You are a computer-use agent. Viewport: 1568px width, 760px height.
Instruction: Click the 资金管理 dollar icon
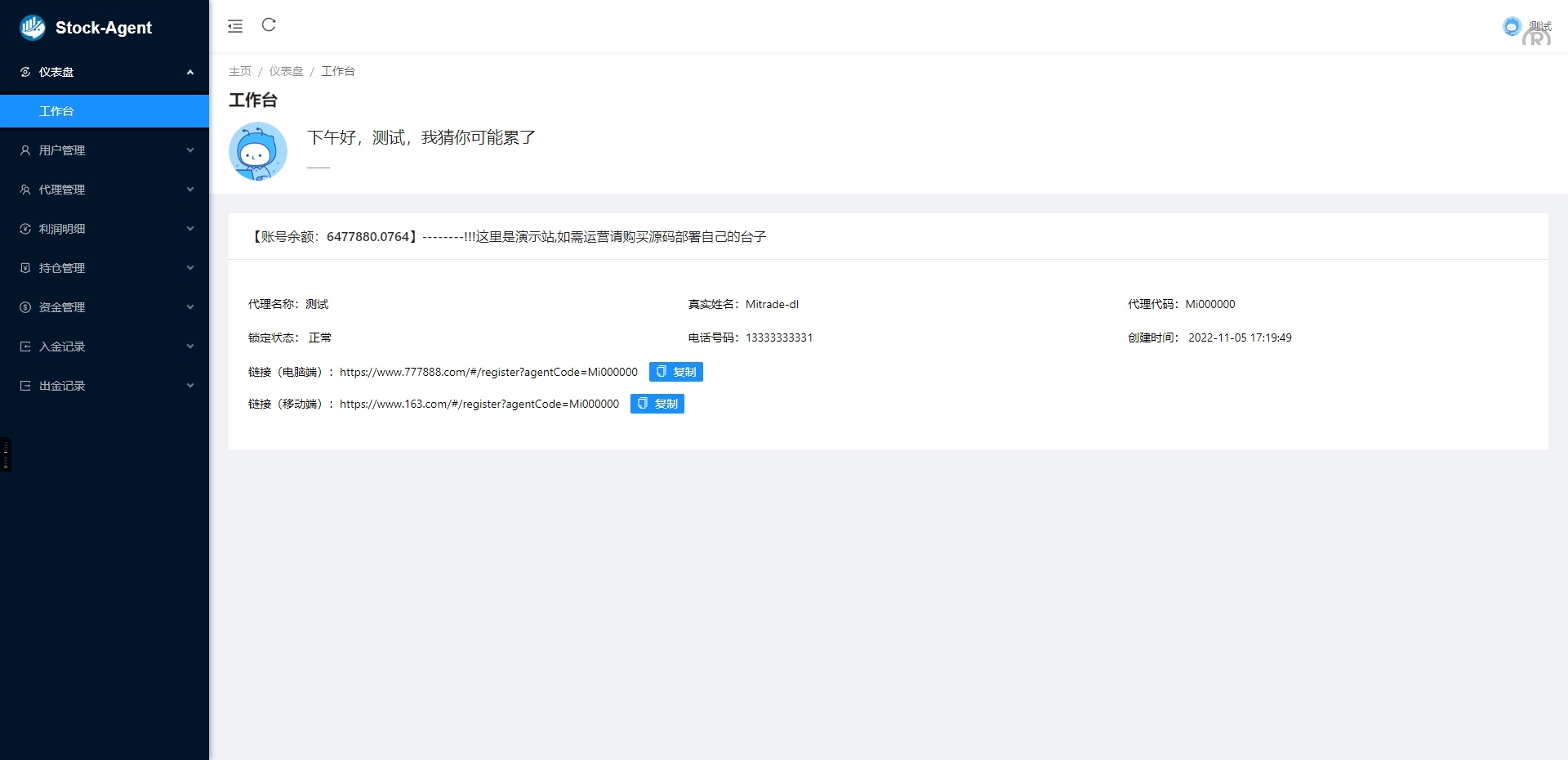point(25,307)
